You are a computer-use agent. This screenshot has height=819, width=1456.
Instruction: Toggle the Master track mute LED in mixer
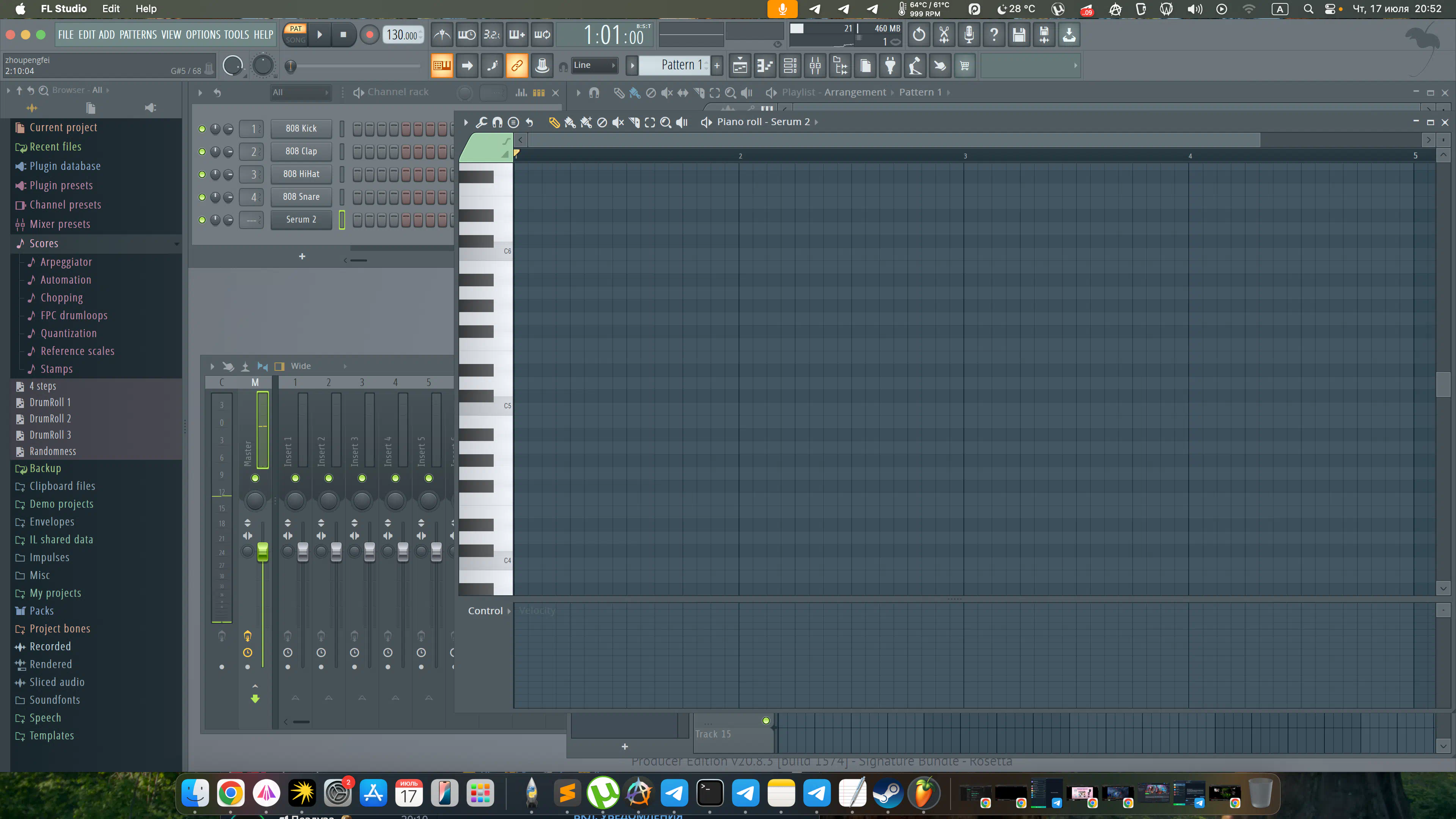pyautogui.click(x=255, y=478)
